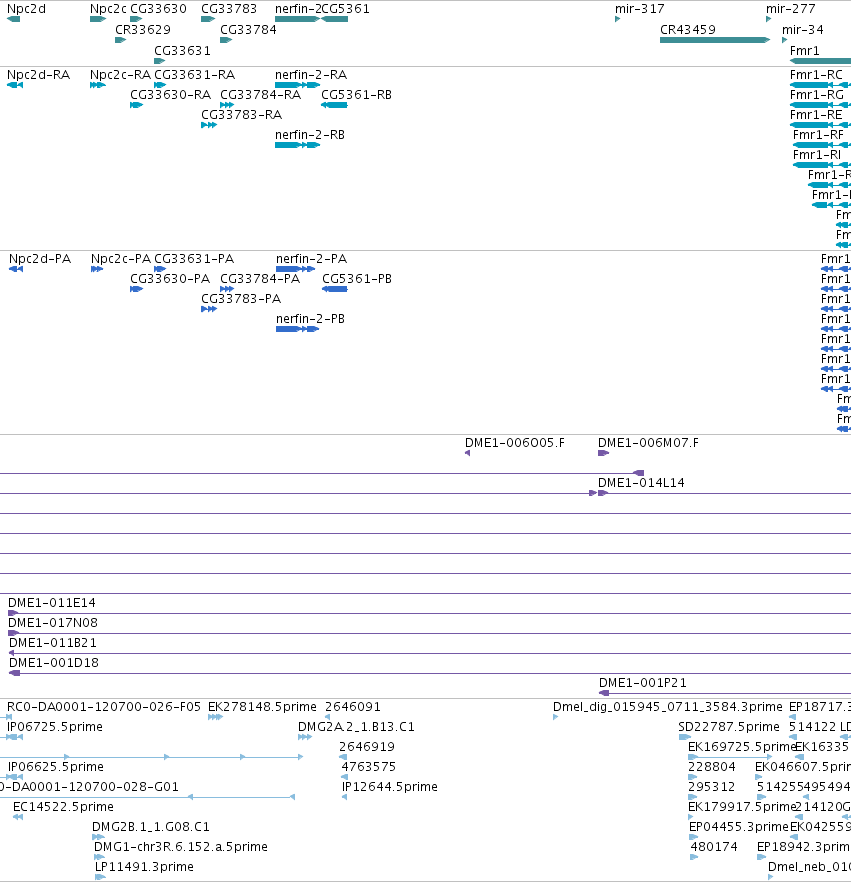The image size is (851, 882).
Task: Select the DME1-006O05.F clone label
Action: click(515, 443)
